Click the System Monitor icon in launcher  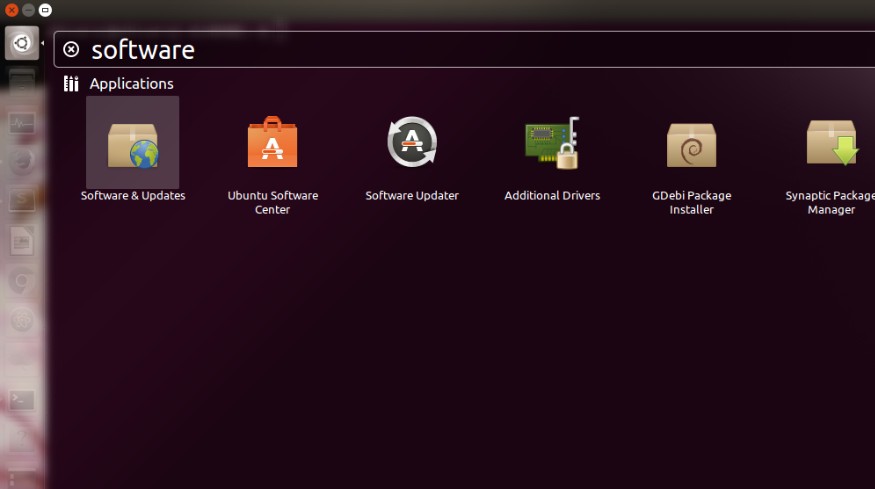point(22,123)
